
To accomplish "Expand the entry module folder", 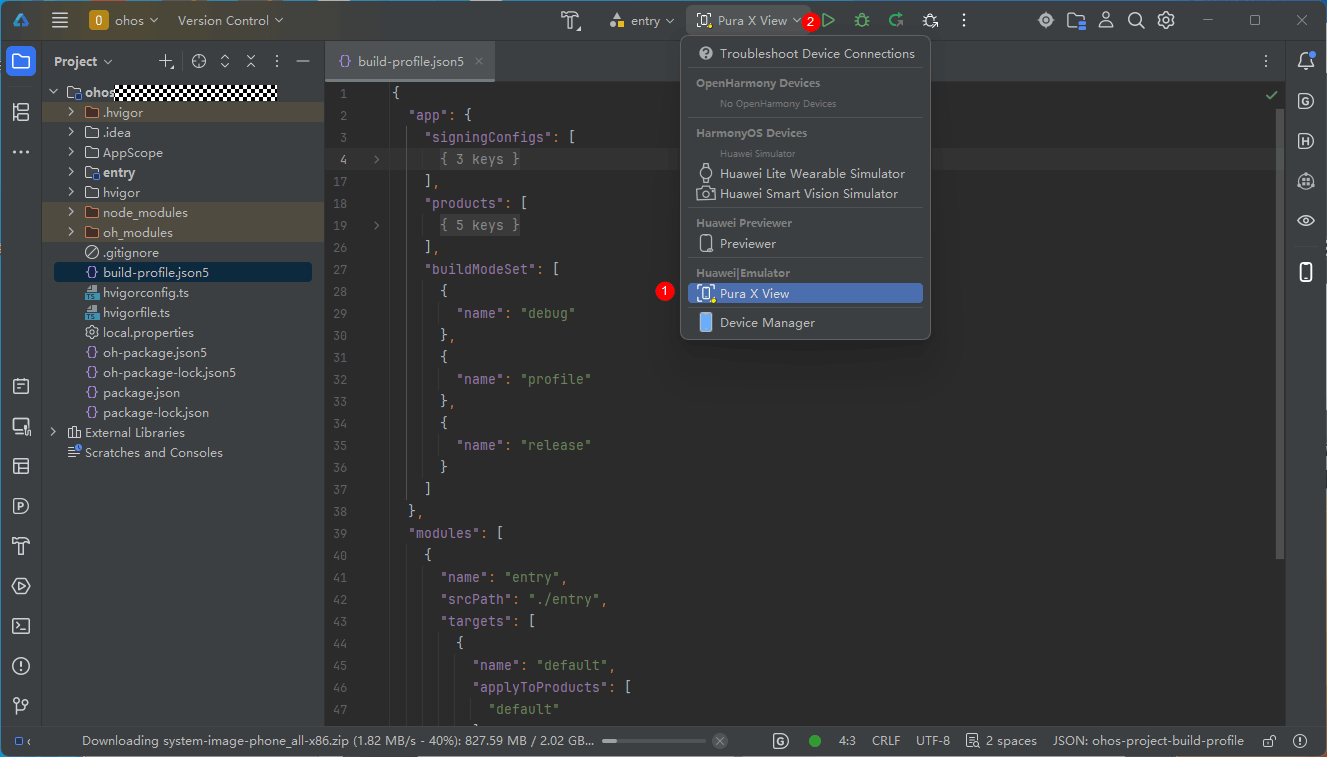I will point(71,172).
